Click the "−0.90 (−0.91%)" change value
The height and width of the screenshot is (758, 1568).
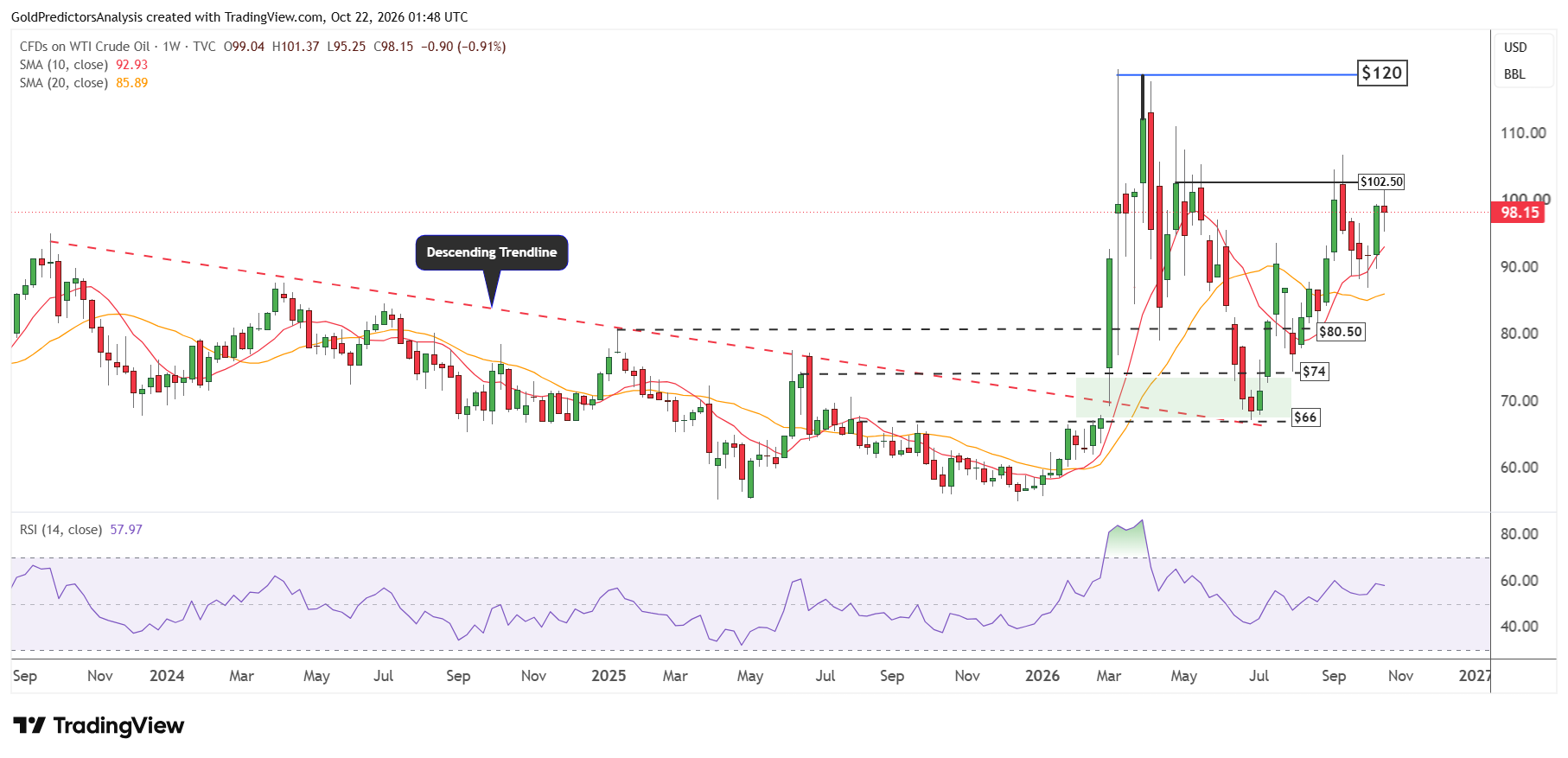coord(463,47)
